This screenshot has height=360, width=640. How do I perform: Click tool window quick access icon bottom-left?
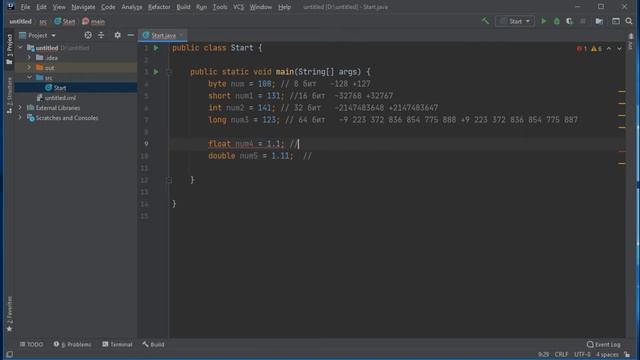point(9,355)
